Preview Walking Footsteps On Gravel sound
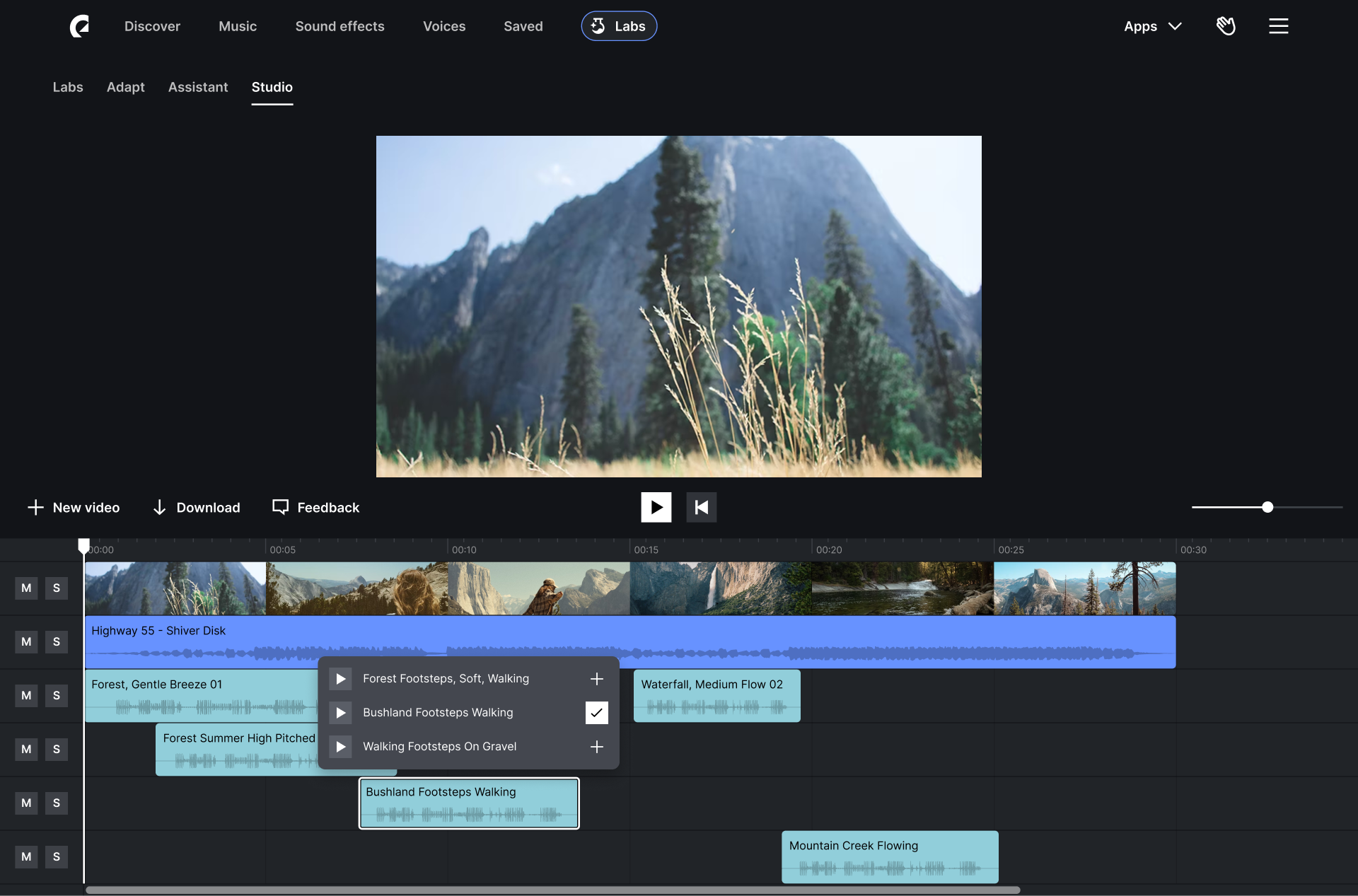This screenshot has width=1358, height=896. click(x=340, y=747)
